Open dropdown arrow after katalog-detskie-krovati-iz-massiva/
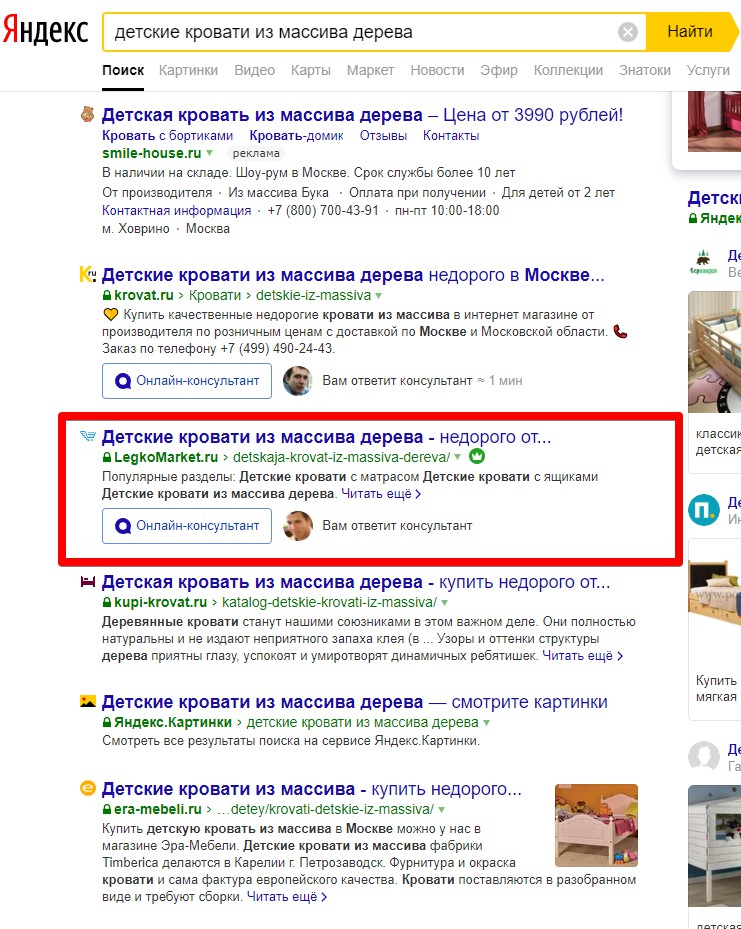 tap(444, 602)
